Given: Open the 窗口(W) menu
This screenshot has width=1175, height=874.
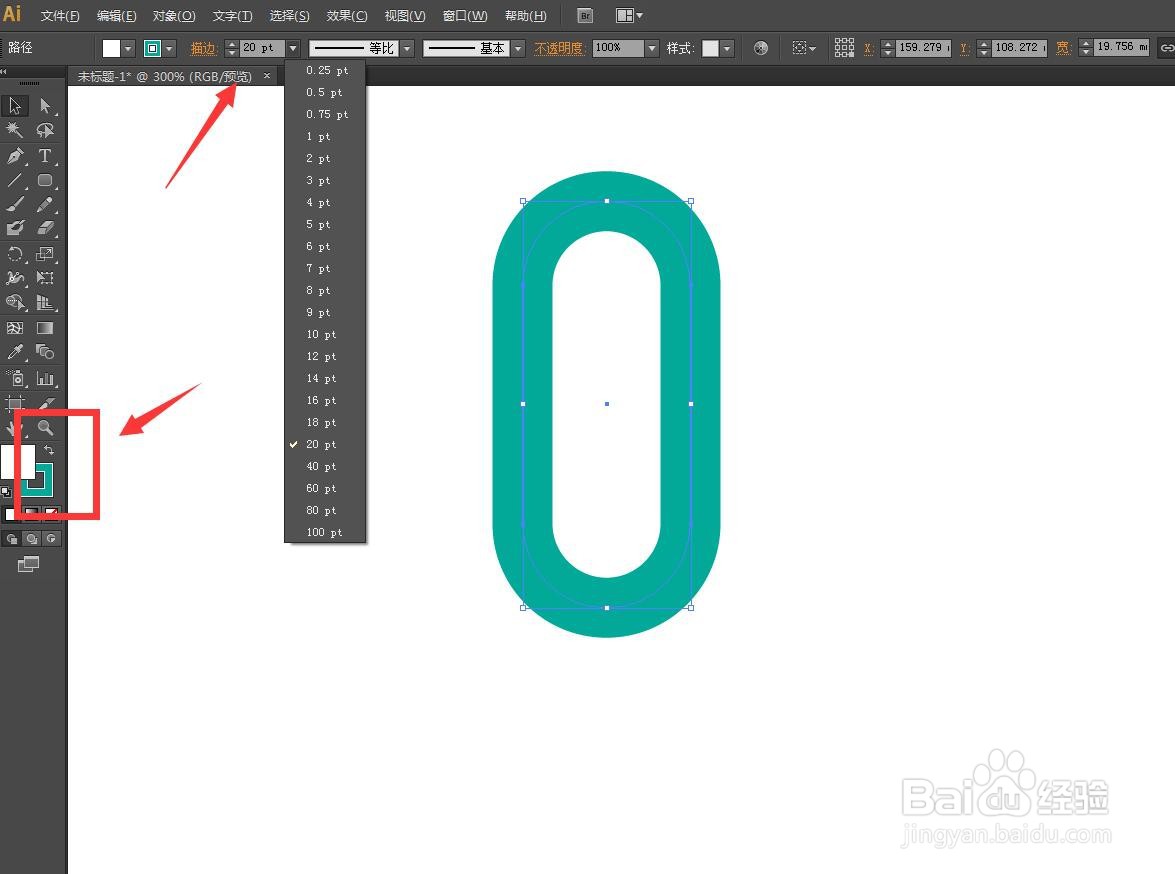Looking at the screenshot, I should pos(465,16).
